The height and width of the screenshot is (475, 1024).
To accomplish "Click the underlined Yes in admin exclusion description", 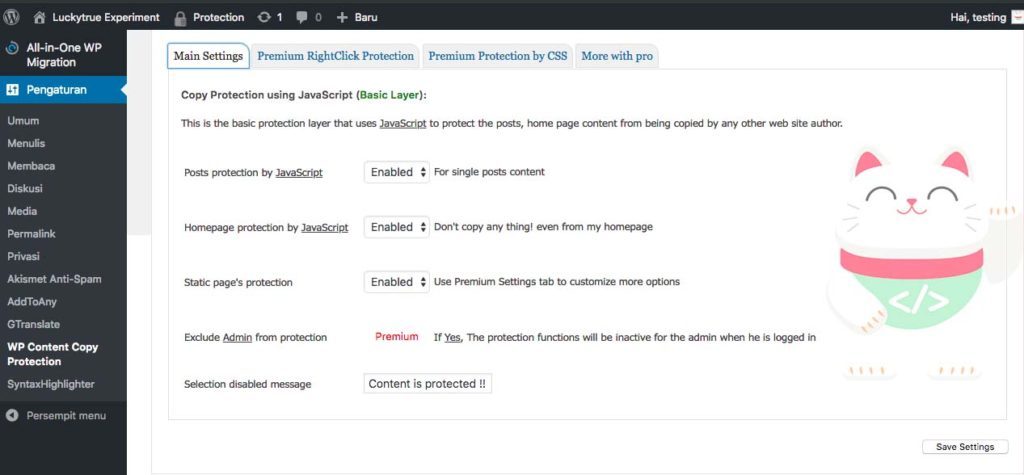I will (452, 337).
